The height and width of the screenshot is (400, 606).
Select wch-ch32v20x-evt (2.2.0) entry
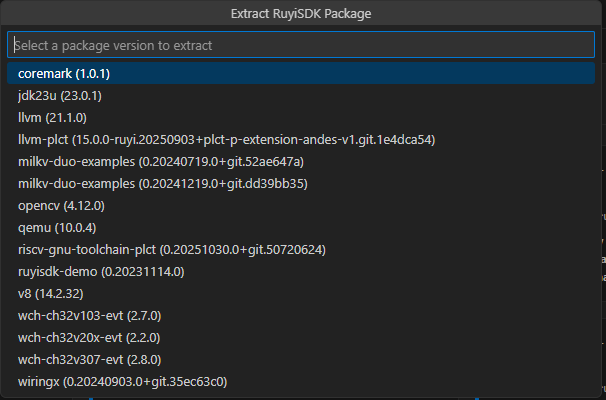click(301, 338)
